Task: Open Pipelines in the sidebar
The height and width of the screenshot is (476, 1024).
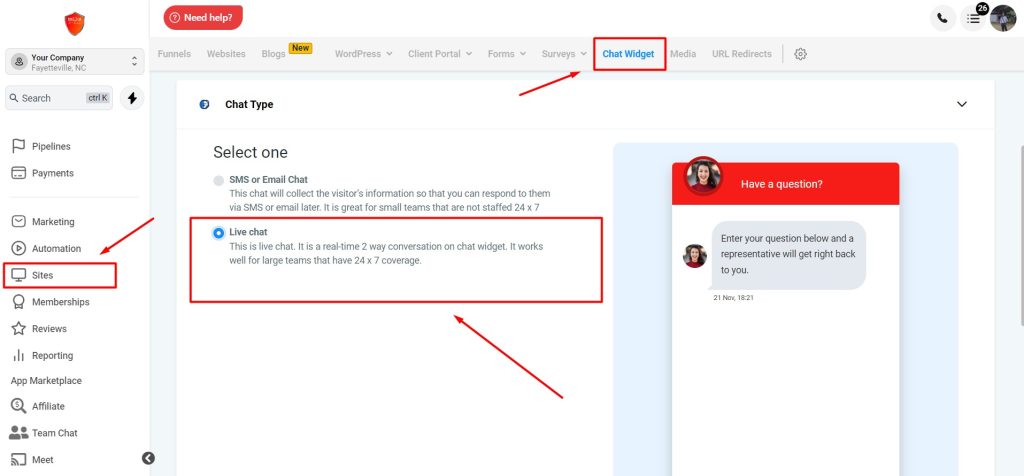Action: [x=51, y=146]
